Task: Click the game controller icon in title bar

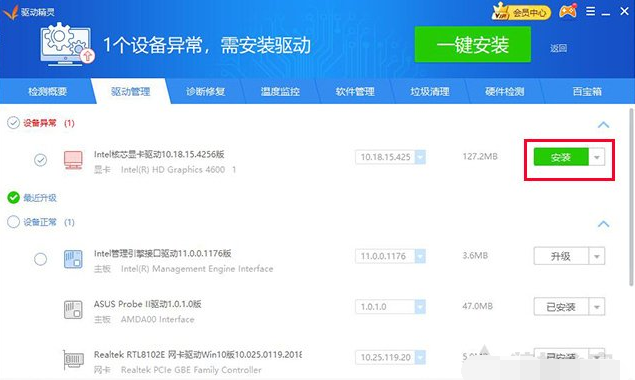Action: coord(568,11)
